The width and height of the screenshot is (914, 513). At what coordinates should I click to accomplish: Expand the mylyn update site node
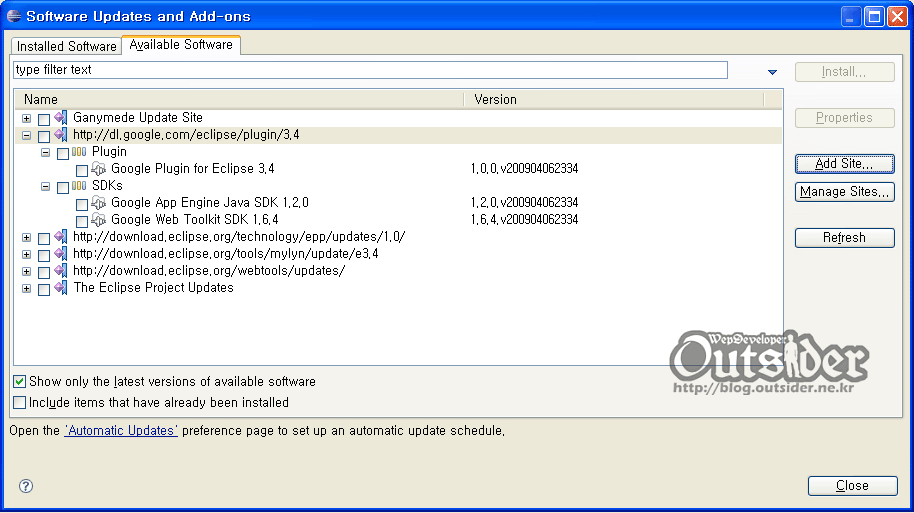point(26,254)
